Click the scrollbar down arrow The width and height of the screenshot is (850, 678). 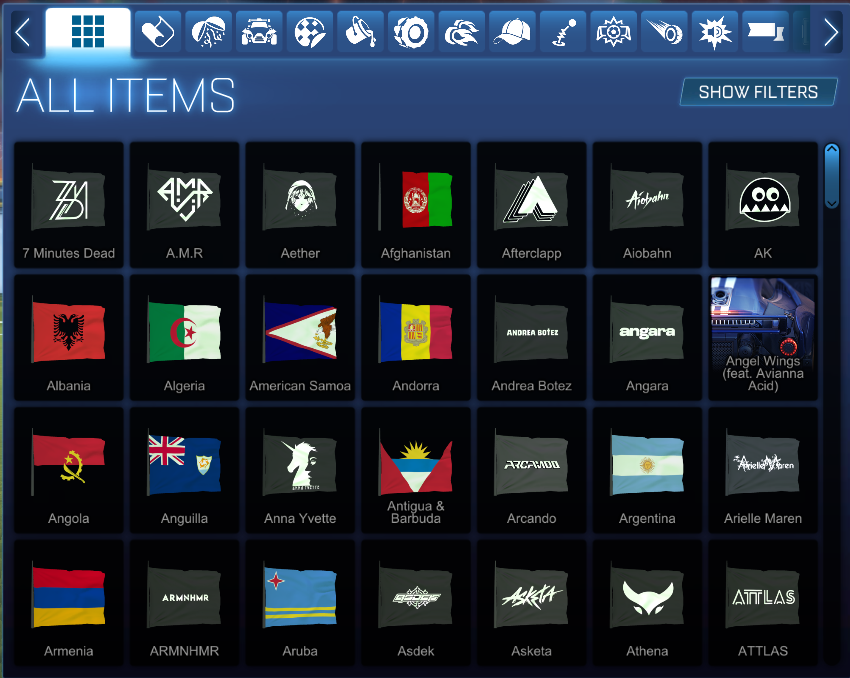click(832, 203)
